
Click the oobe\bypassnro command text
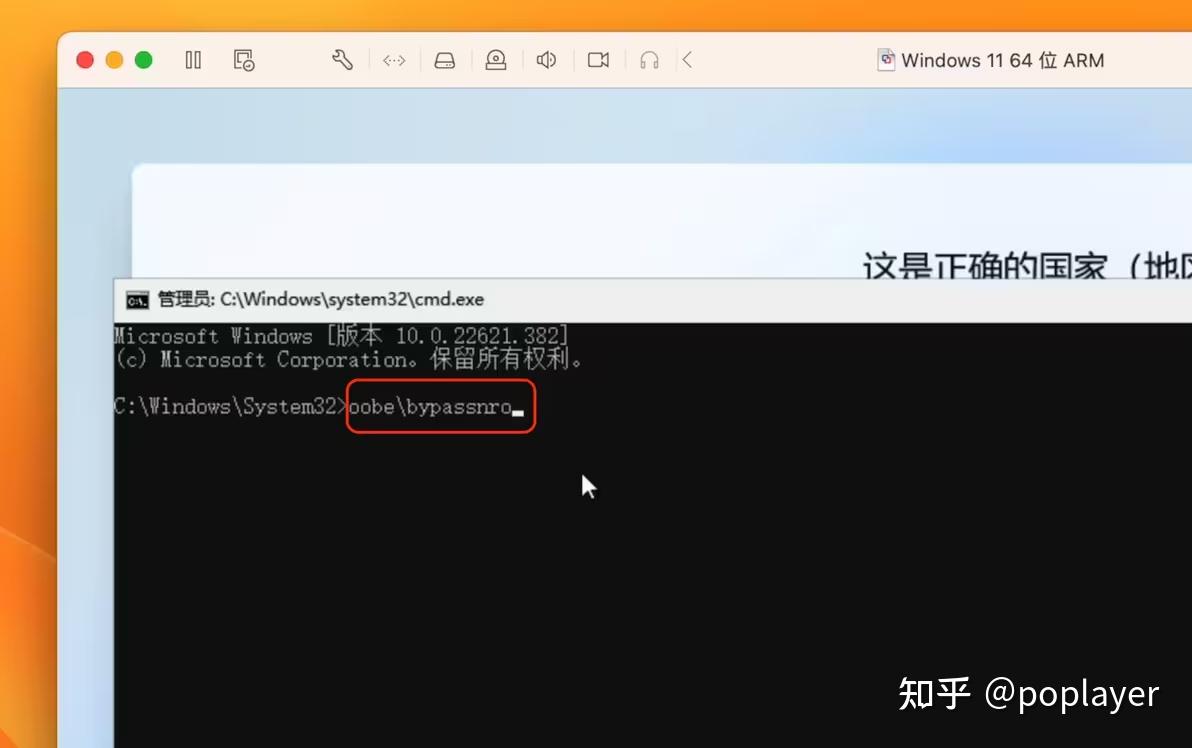[430, 407]
